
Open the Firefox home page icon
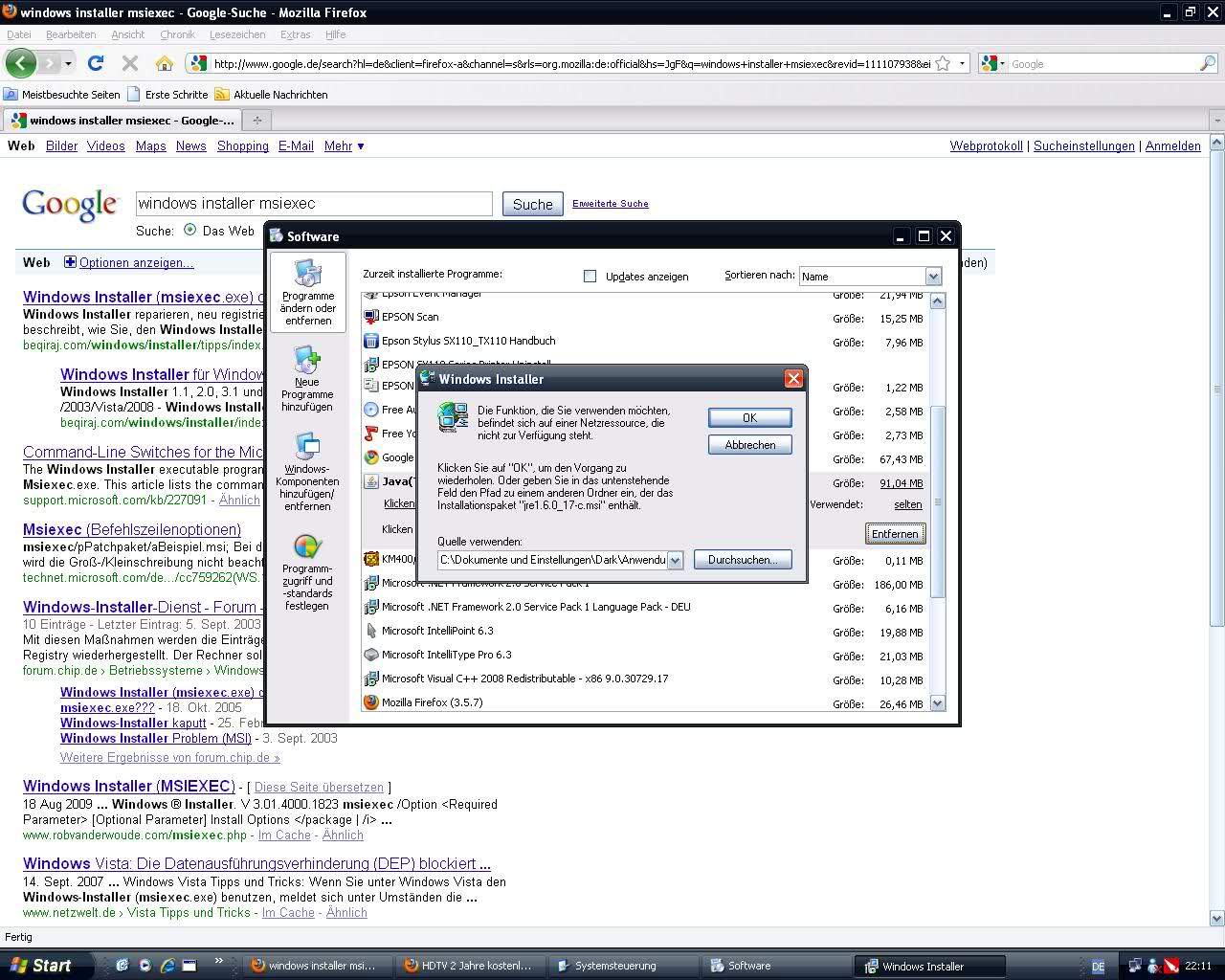165,63
